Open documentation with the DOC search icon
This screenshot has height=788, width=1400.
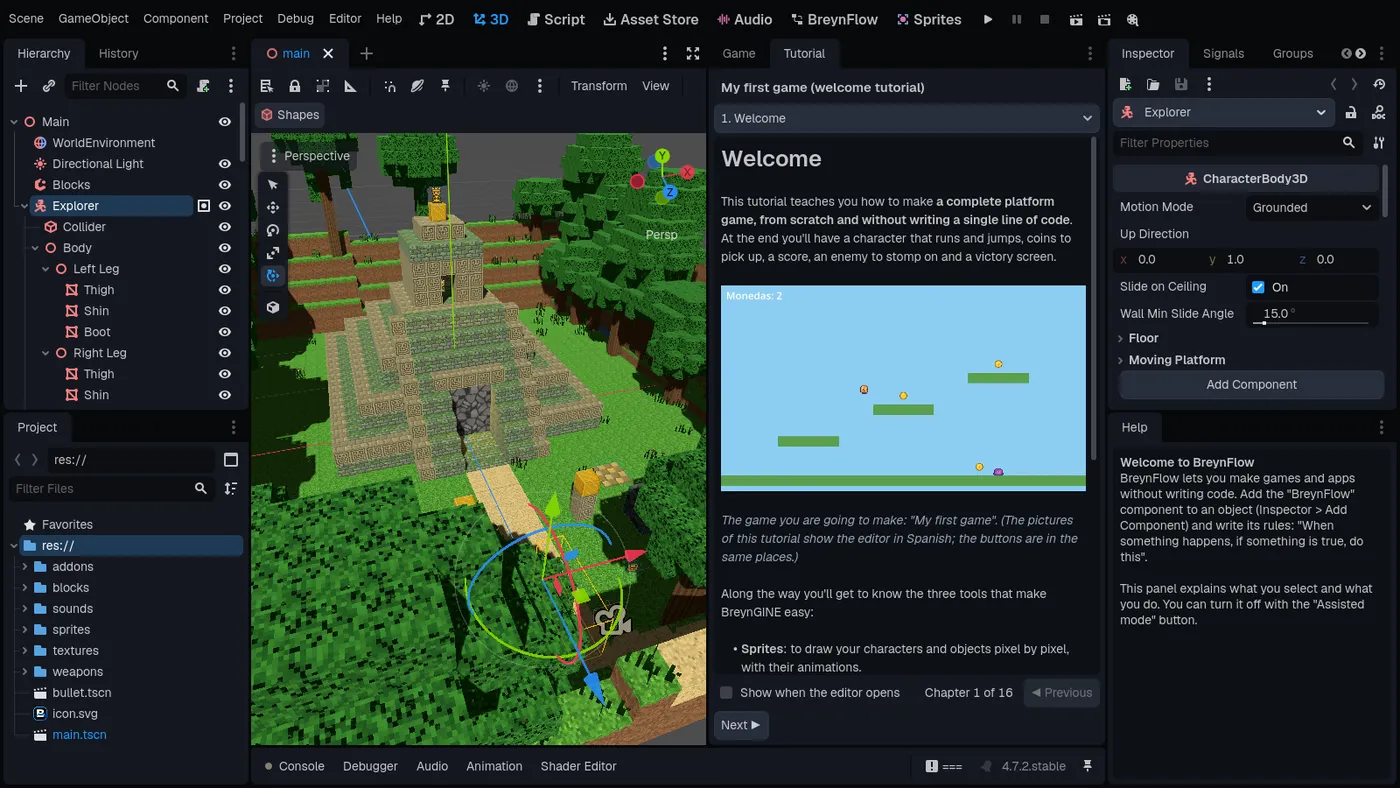(x=1379, y=112)
